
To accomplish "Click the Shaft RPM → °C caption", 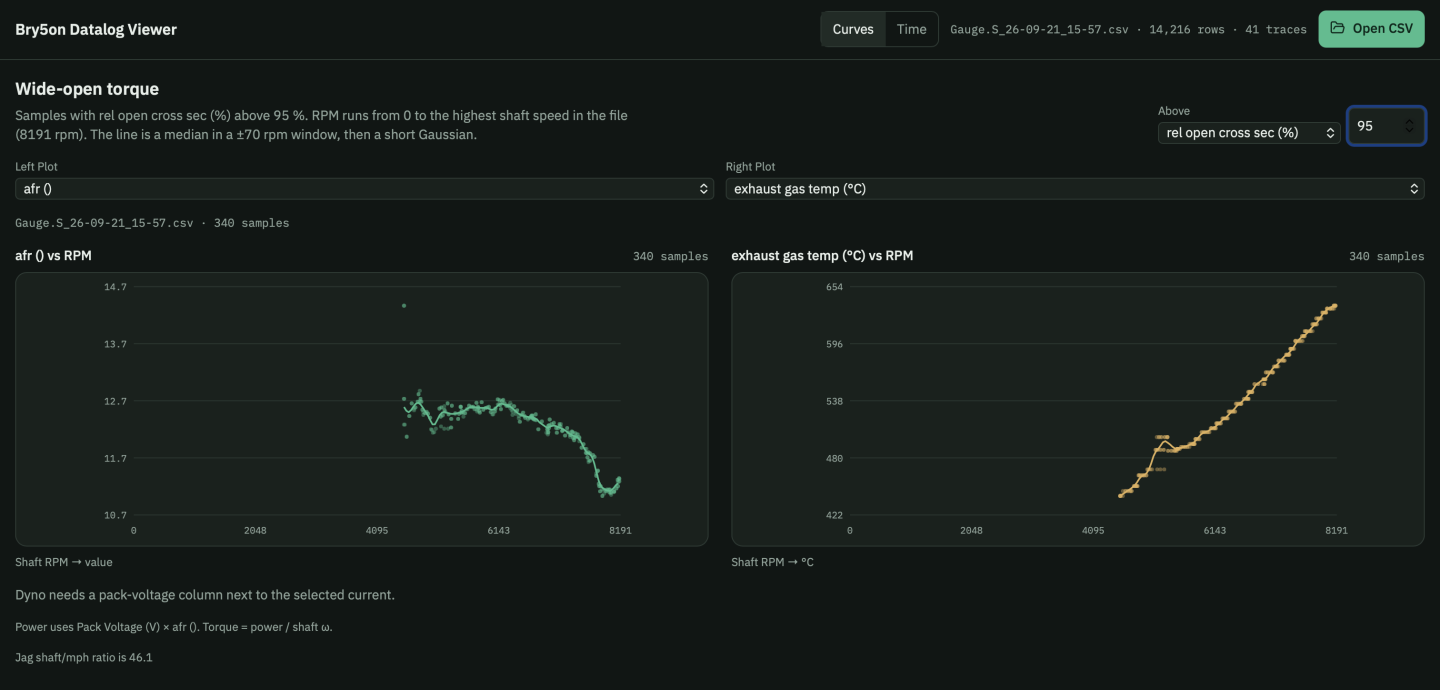I will (772, 562).
